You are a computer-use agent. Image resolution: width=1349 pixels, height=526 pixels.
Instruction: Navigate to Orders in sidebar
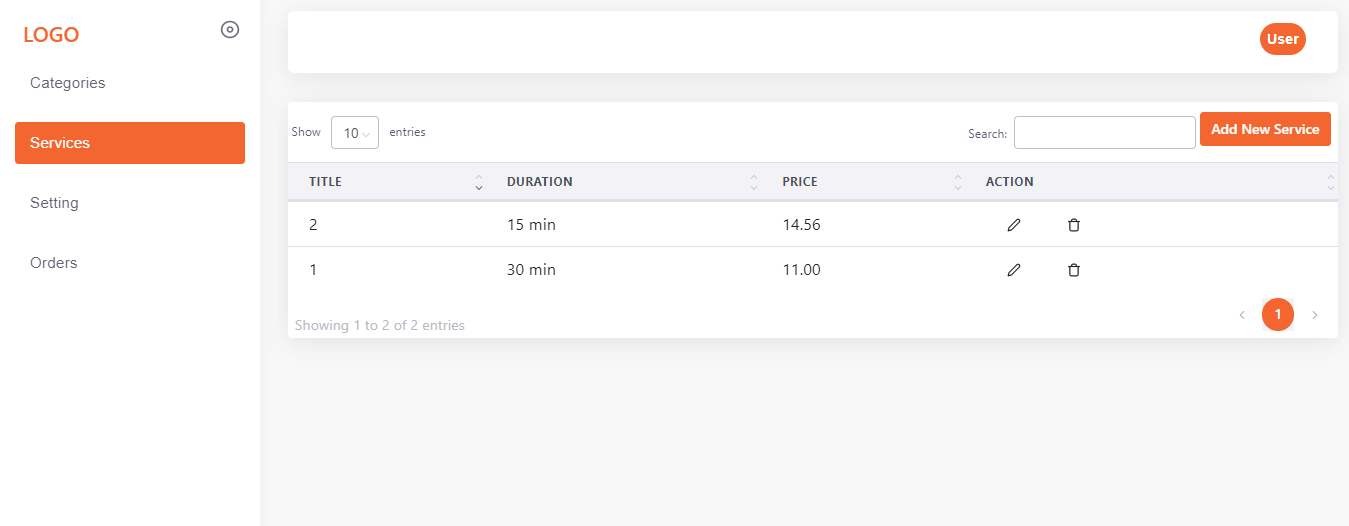click(x=54, y=263)
